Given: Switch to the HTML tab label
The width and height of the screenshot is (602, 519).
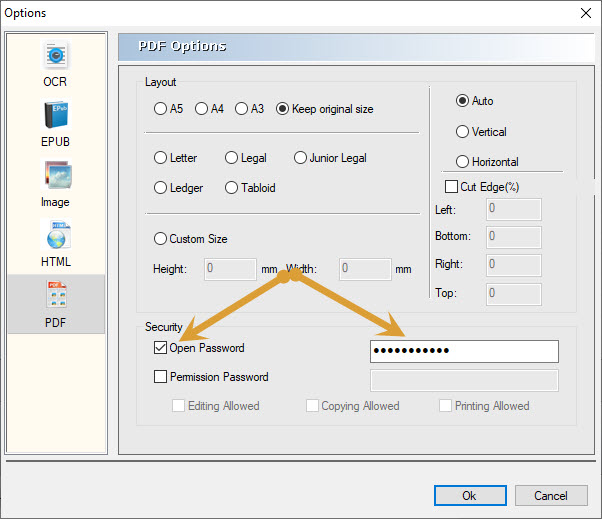Looking at the screenshot, I should coord(56,262).
